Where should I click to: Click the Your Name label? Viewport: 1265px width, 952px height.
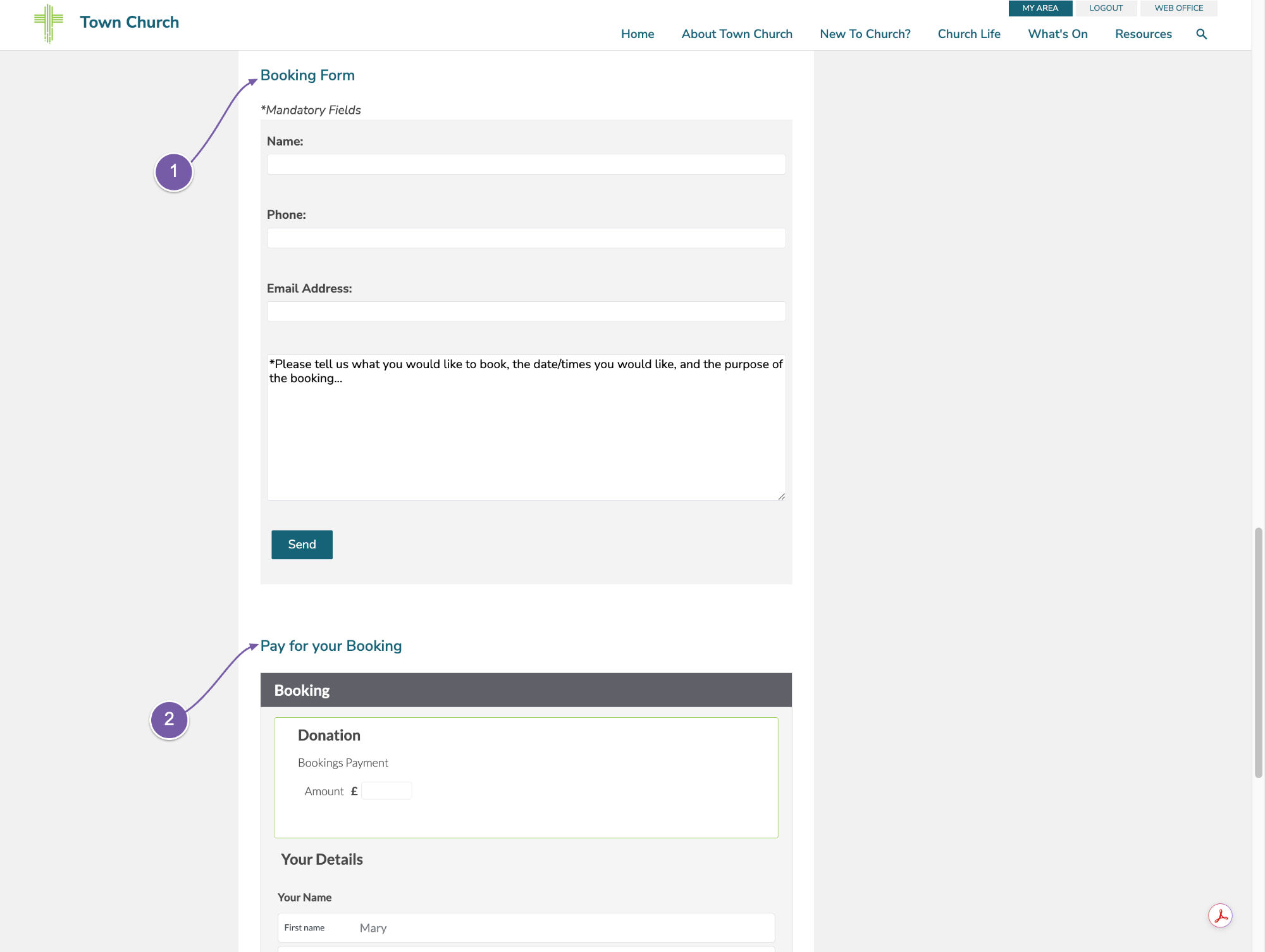[304, 897]
